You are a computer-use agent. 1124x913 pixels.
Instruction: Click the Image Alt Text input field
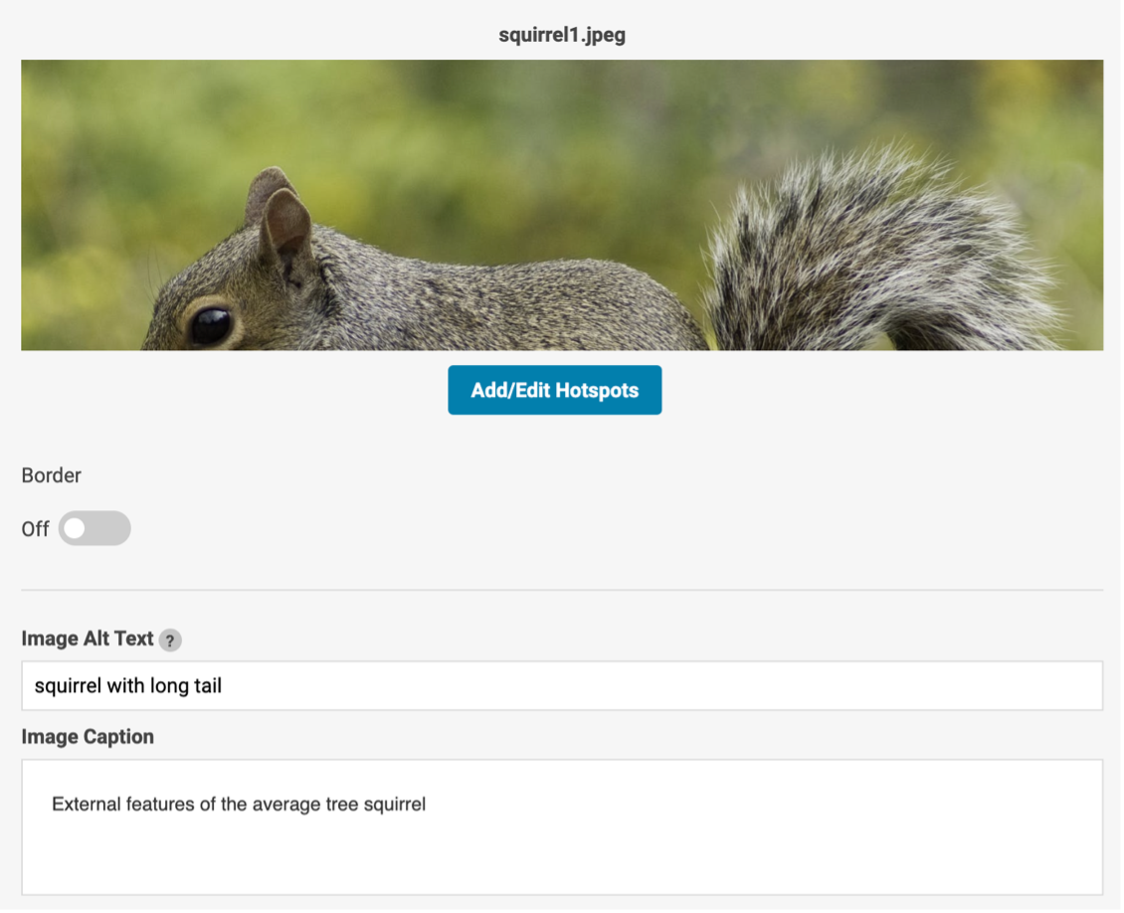[x=561, y=686]
